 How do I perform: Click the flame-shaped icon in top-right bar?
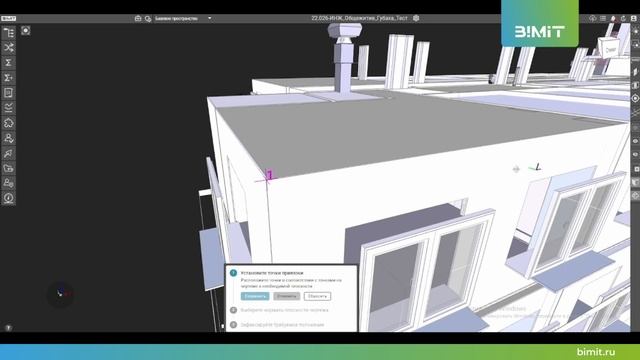613,18
